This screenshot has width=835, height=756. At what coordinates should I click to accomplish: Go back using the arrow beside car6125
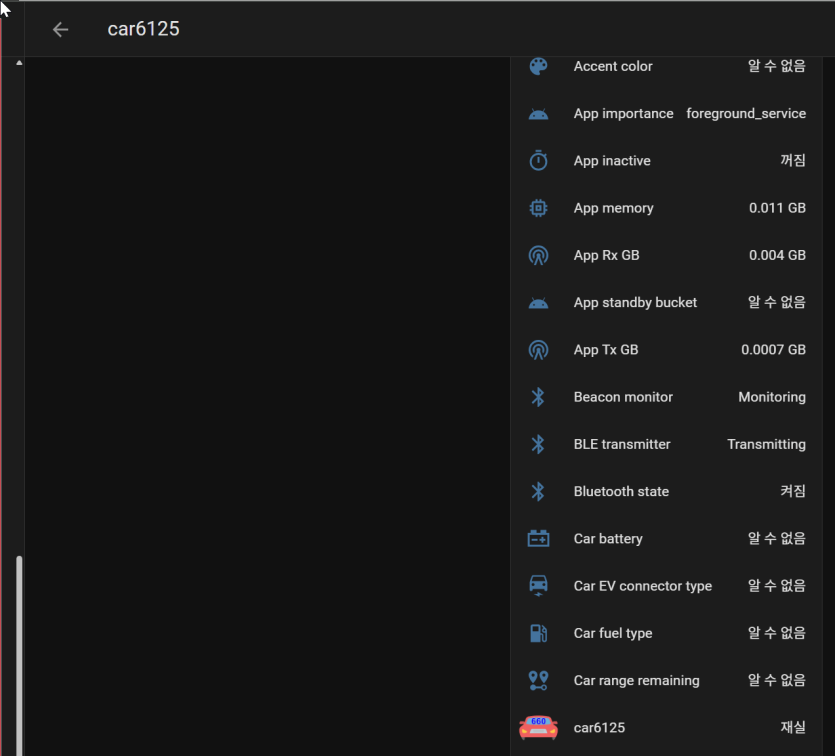point(61,29)
